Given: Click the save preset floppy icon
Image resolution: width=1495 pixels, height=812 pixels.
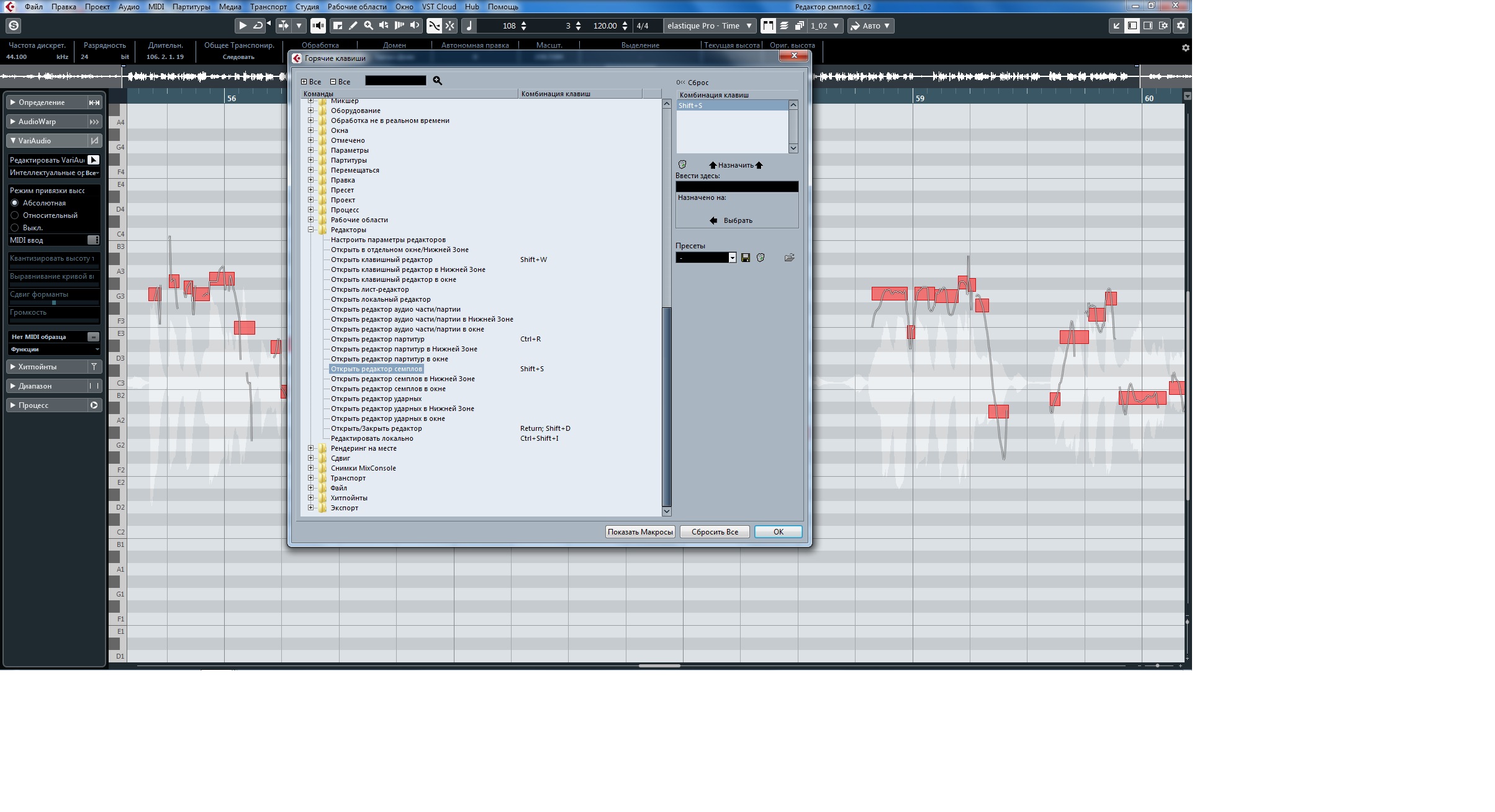Looking at the screenshot, I should [746, 258].
